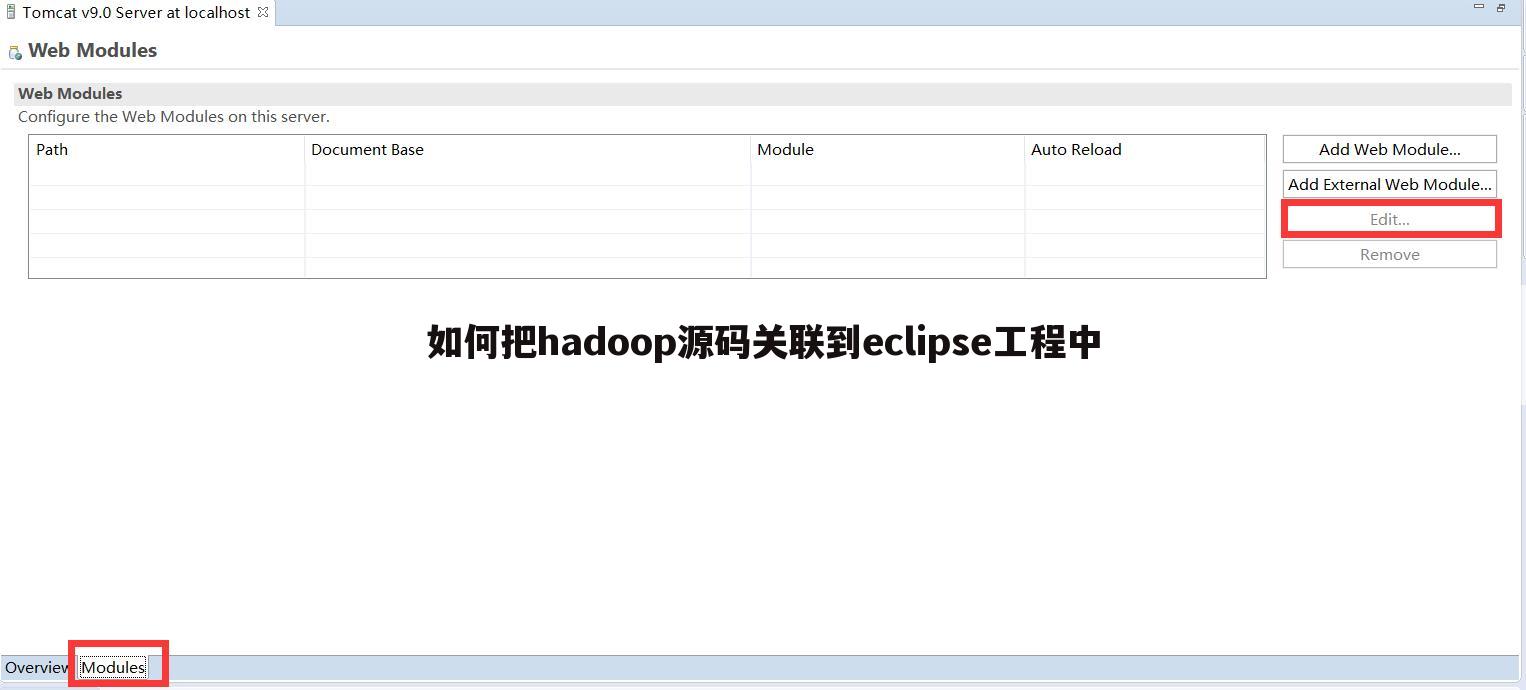
Task: Click the Web Modules header icon
Action: [14, 50]
